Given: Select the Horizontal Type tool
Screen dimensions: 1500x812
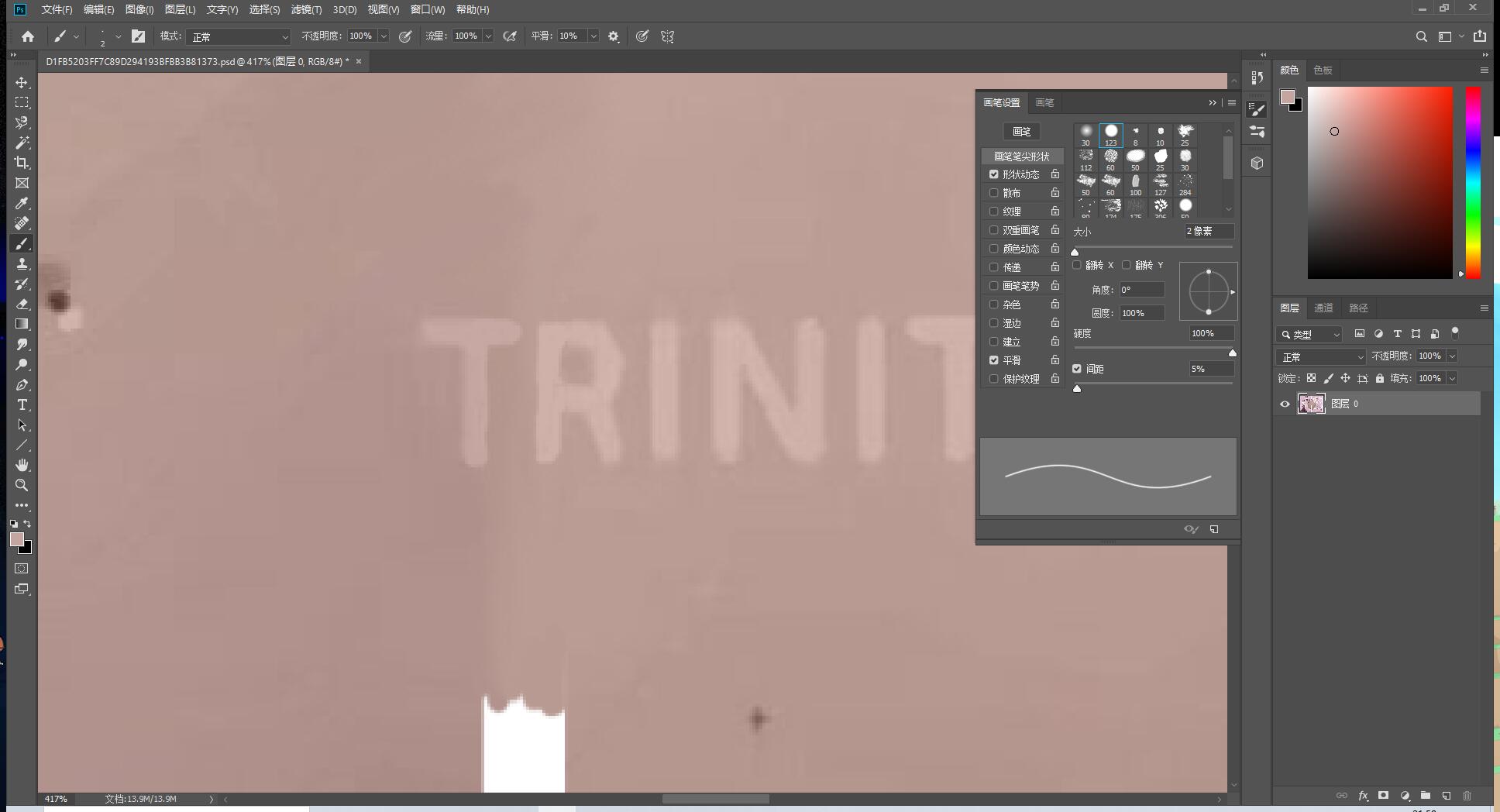Looking at the screenshot, I should (22, 404).
